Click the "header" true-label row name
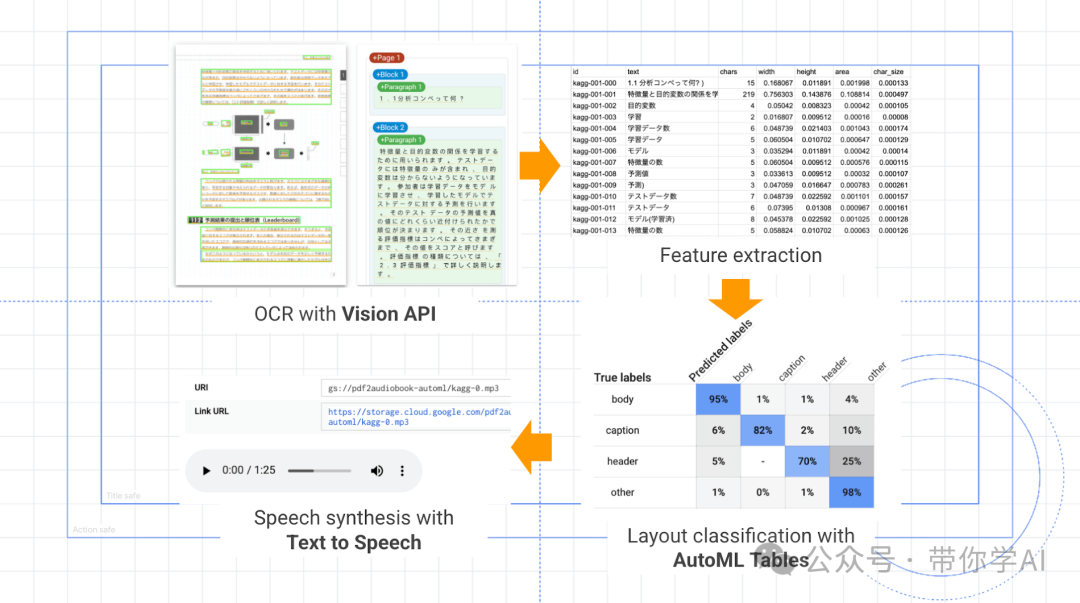 tap(622, 461)
